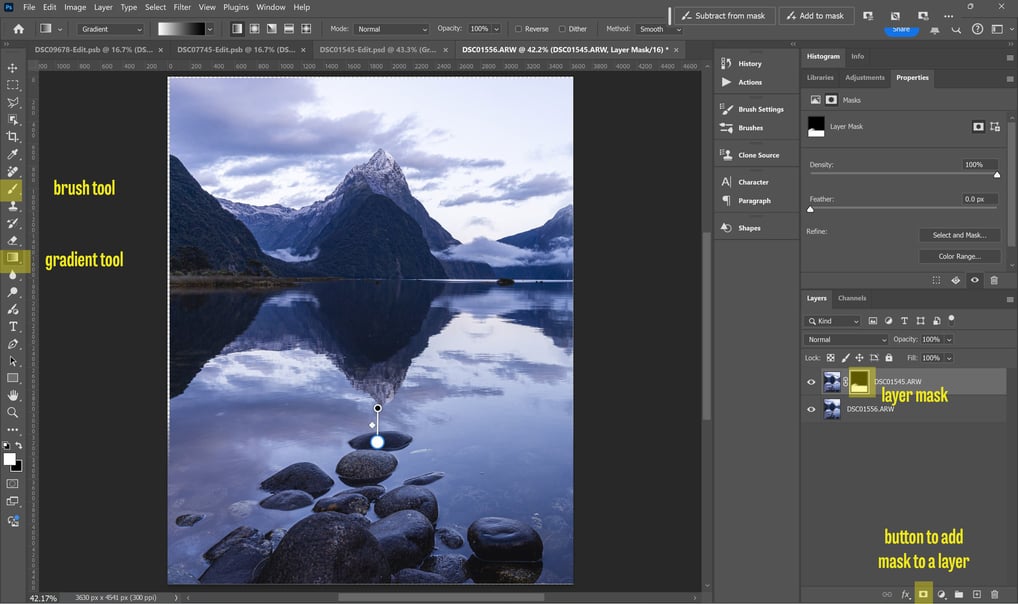Screen dimensions: 1018x604
Task: Click the Density slider handle
Action: [997, 175]
